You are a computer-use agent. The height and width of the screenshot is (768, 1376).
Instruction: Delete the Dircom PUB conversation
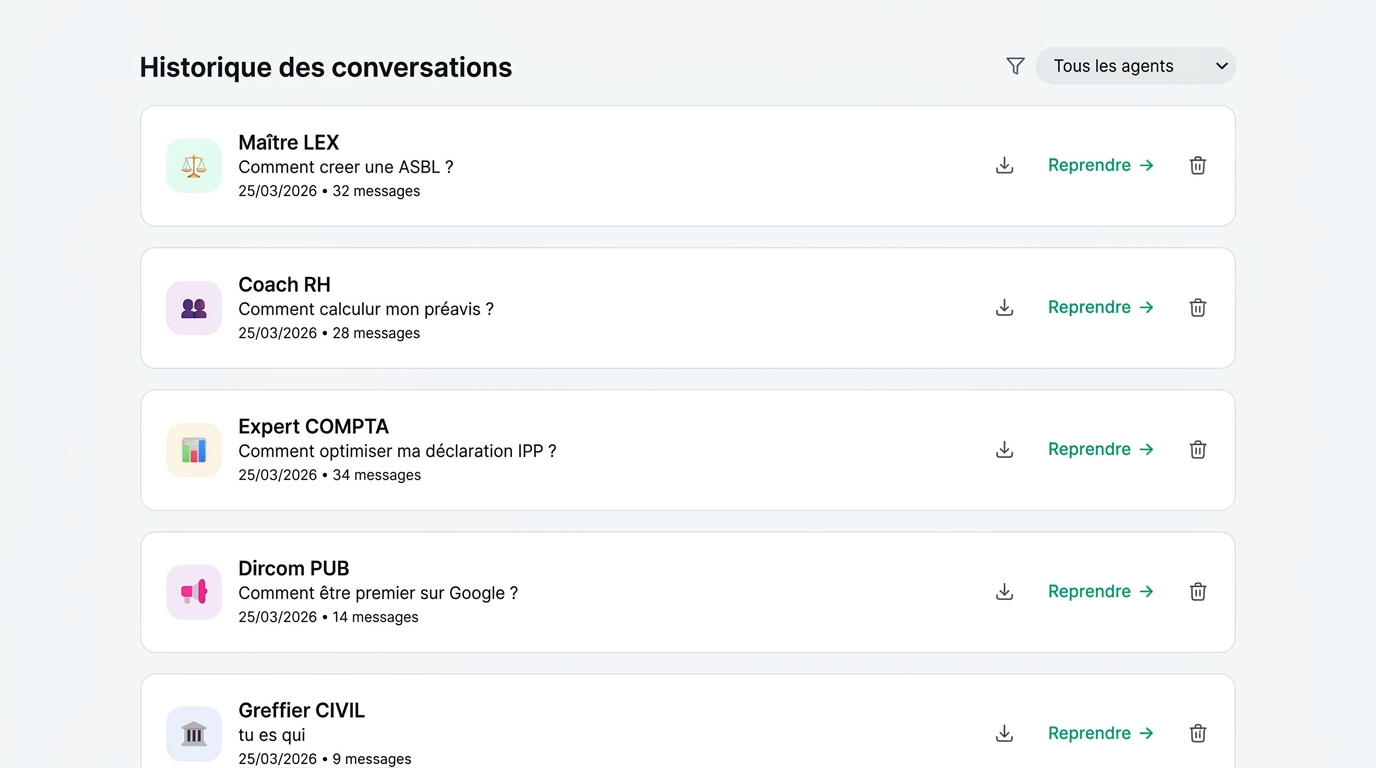(1198, 592)
